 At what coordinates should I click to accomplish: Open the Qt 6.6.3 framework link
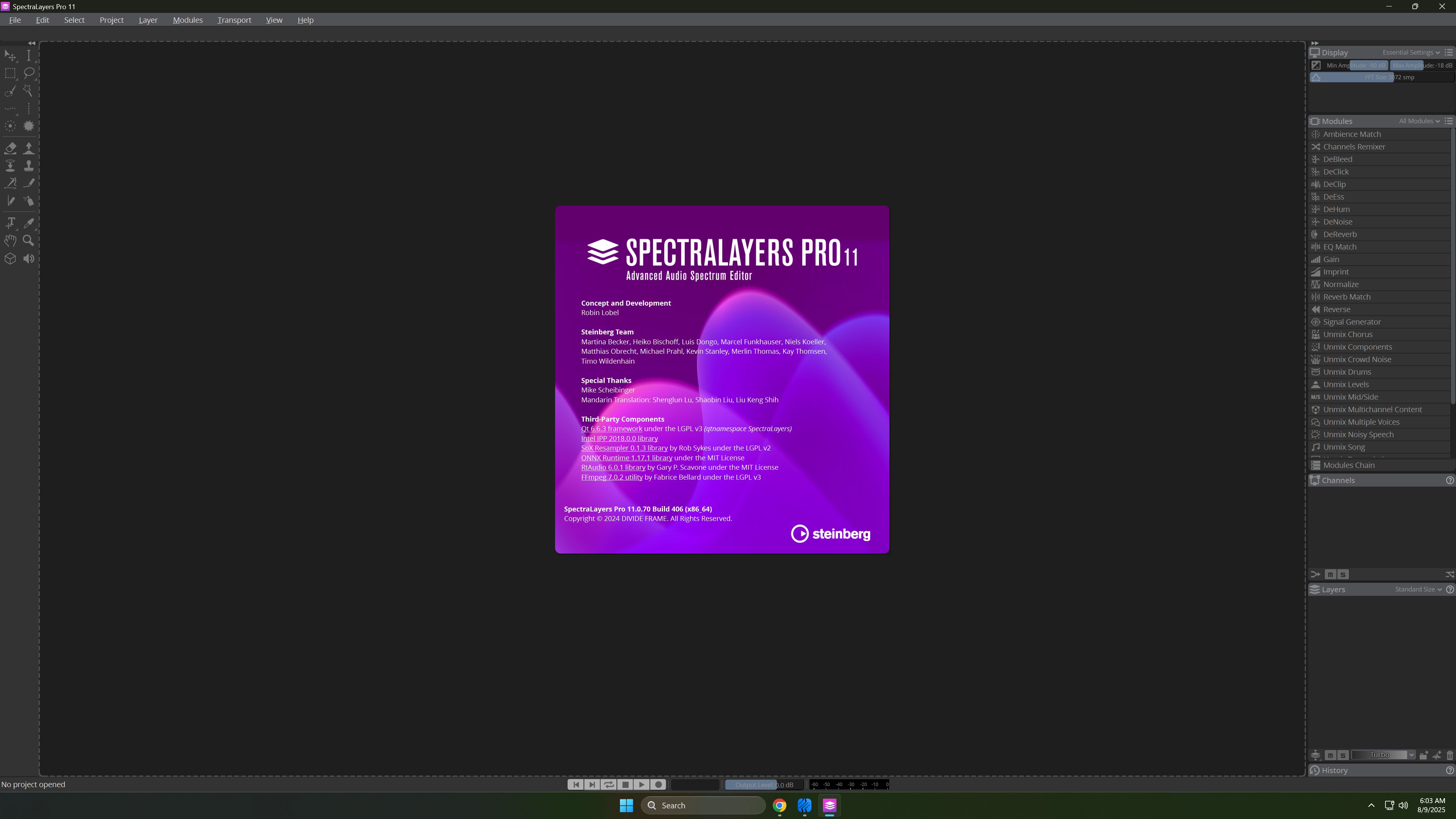612,429
